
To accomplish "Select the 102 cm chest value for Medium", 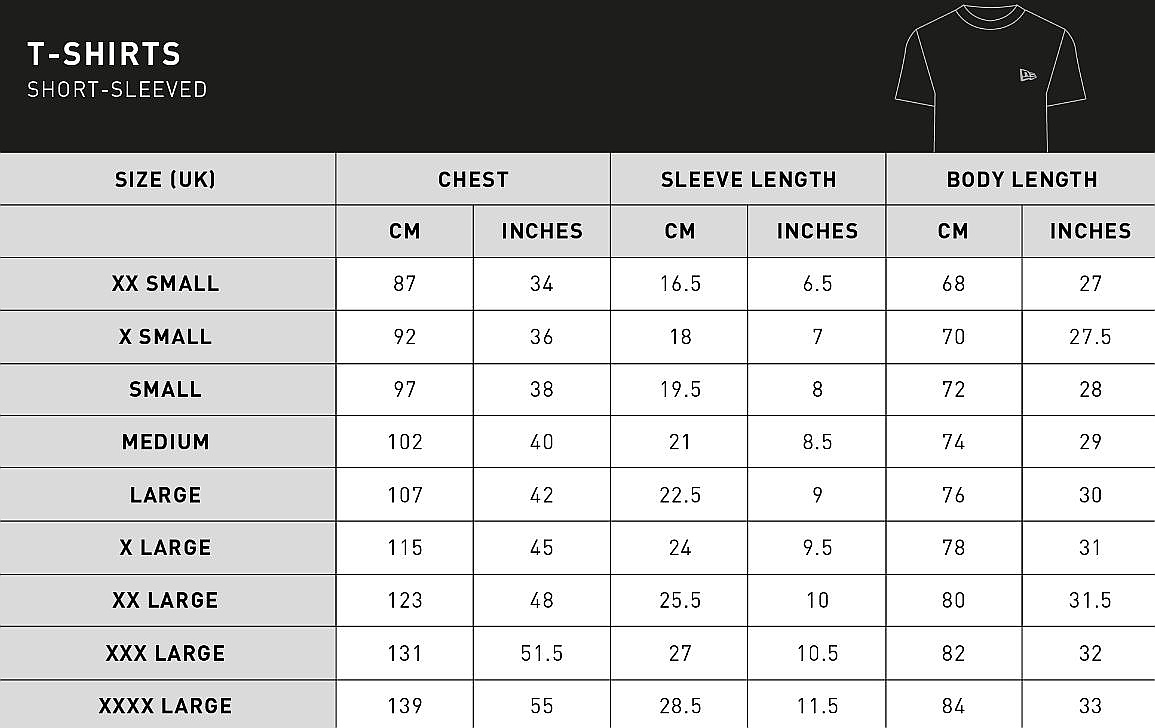I will (x=405, y=442).
